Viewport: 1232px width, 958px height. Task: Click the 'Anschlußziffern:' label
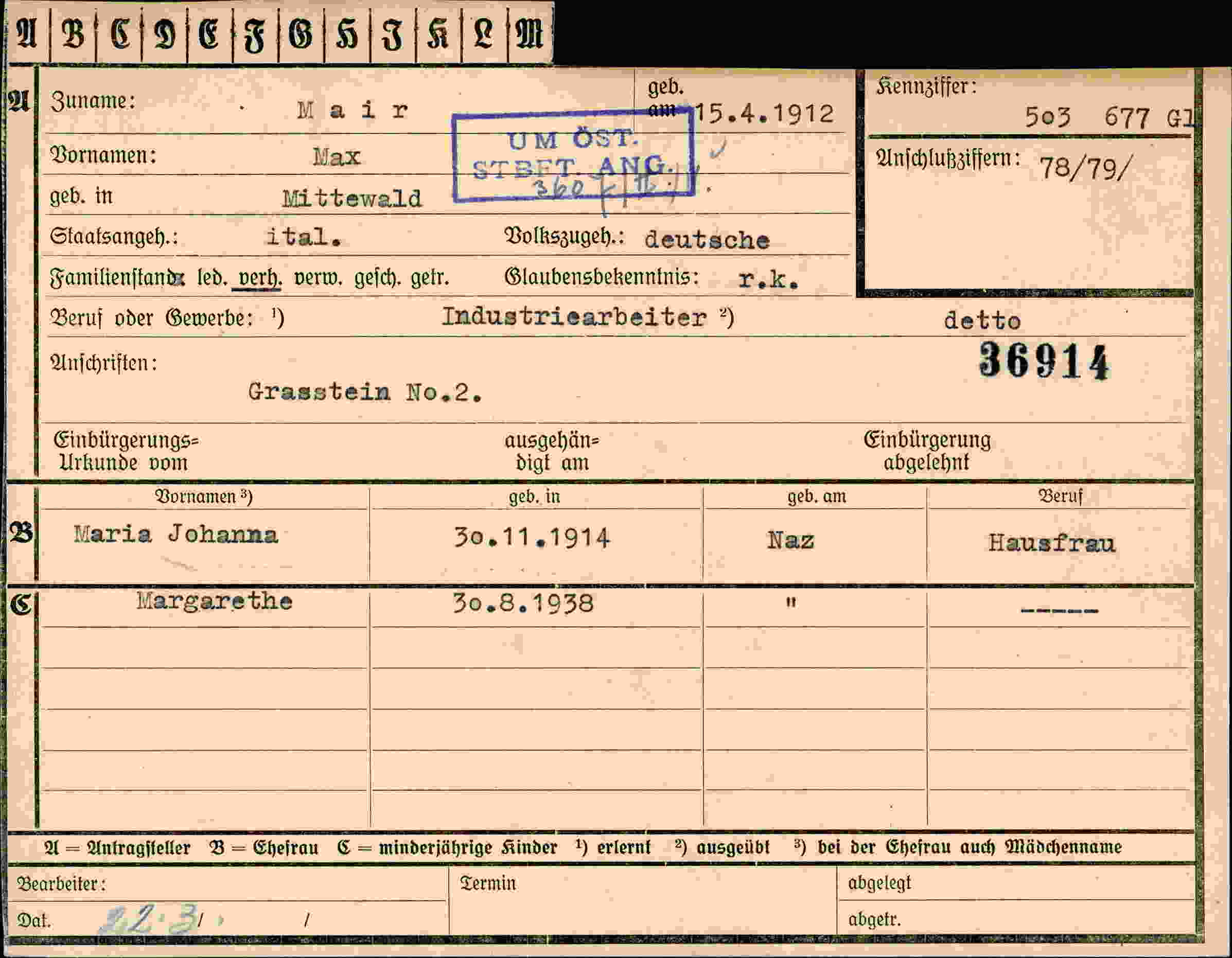coord(948,158)
